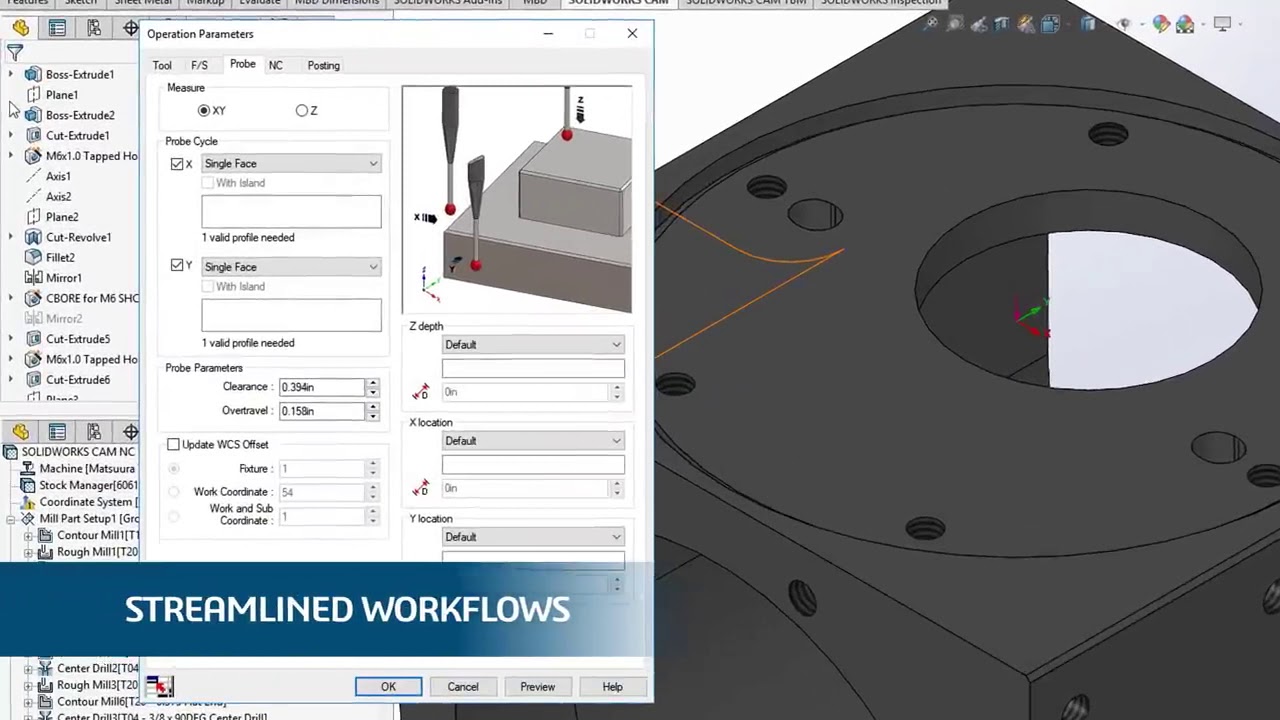
Task: Click the SOLIDWORKS CAM NC Manager root icon
Action: tap(11, 452)
